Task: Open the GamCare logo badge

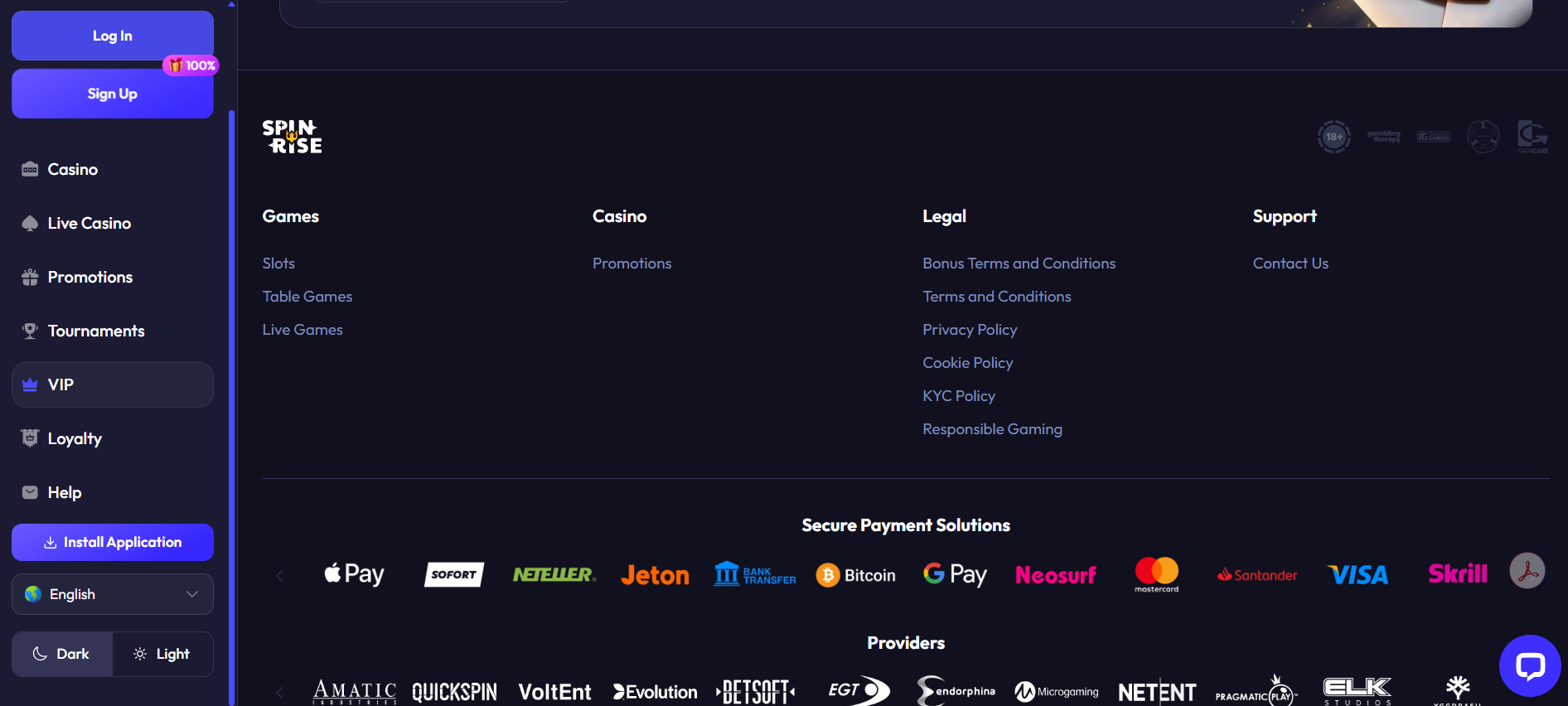Action: click(x=1532, y=137)
